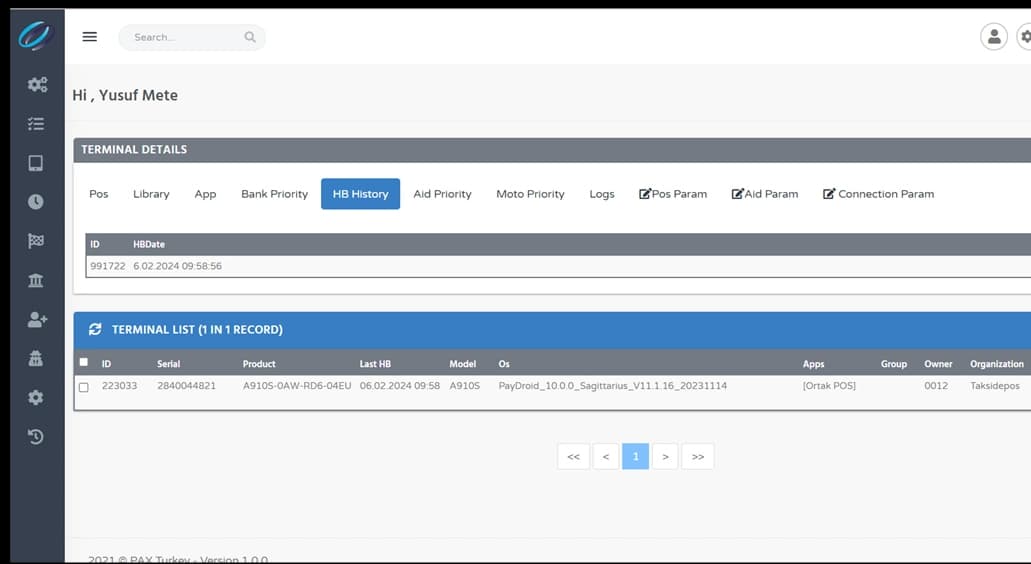This screenshot has width=1031, height=564.
Task: Open the Logs tab
Action: click(602, 194)
